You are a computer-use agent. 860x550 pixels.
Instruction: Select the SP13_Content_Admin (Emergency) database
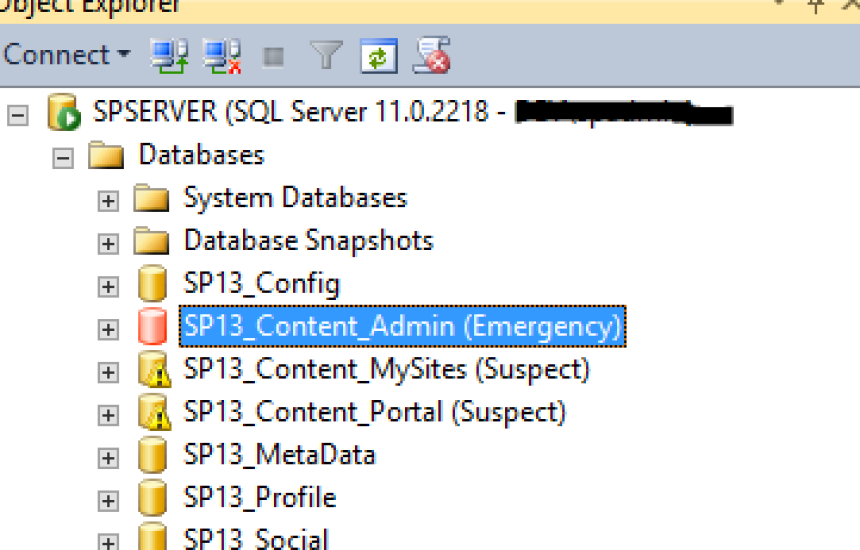coord(402,327)
